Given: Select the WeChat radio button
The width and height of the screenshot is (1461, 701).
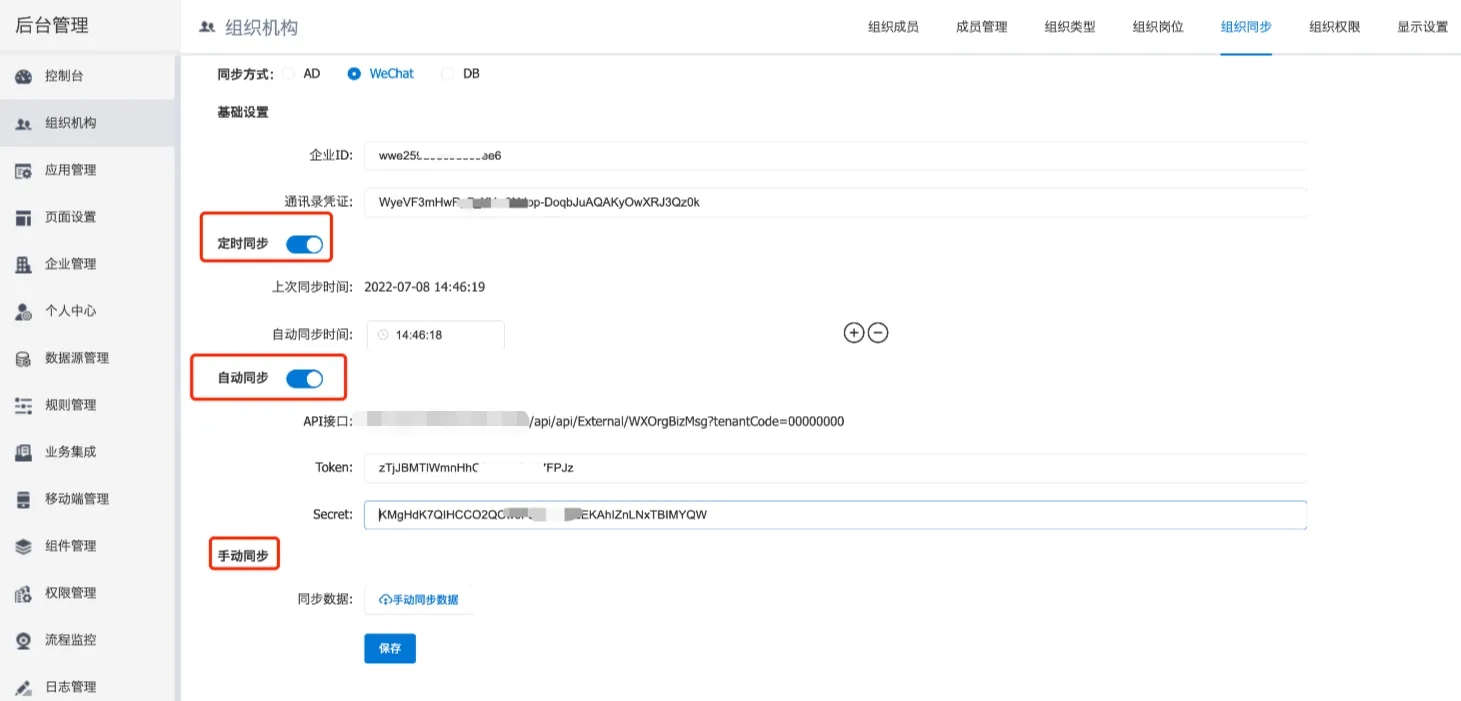Looking at the screenshot, I should pyautogui.click(x=354, y=74).
